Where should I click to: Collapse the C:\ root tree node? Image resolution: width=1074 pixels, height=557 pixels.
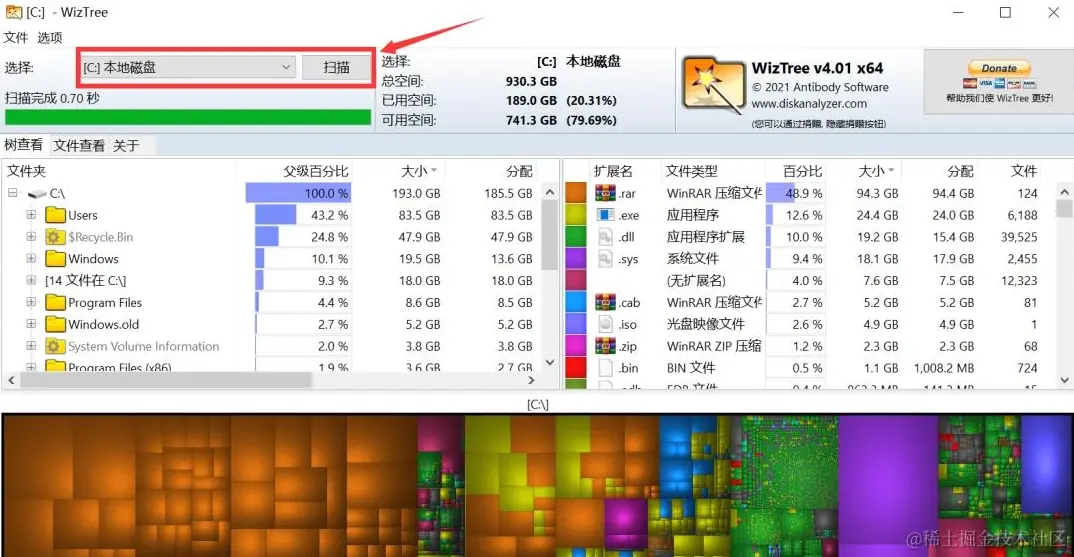[12, 193]
